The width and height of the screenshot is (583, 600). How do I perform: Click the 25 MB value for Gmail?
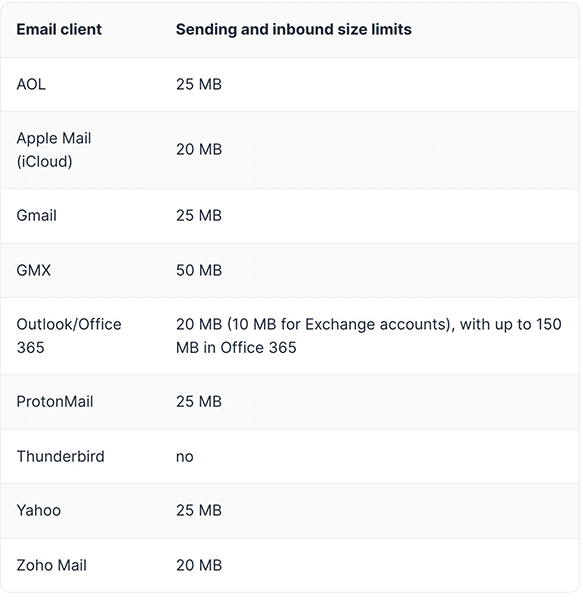pyautogui.click(x=199, y=215)
